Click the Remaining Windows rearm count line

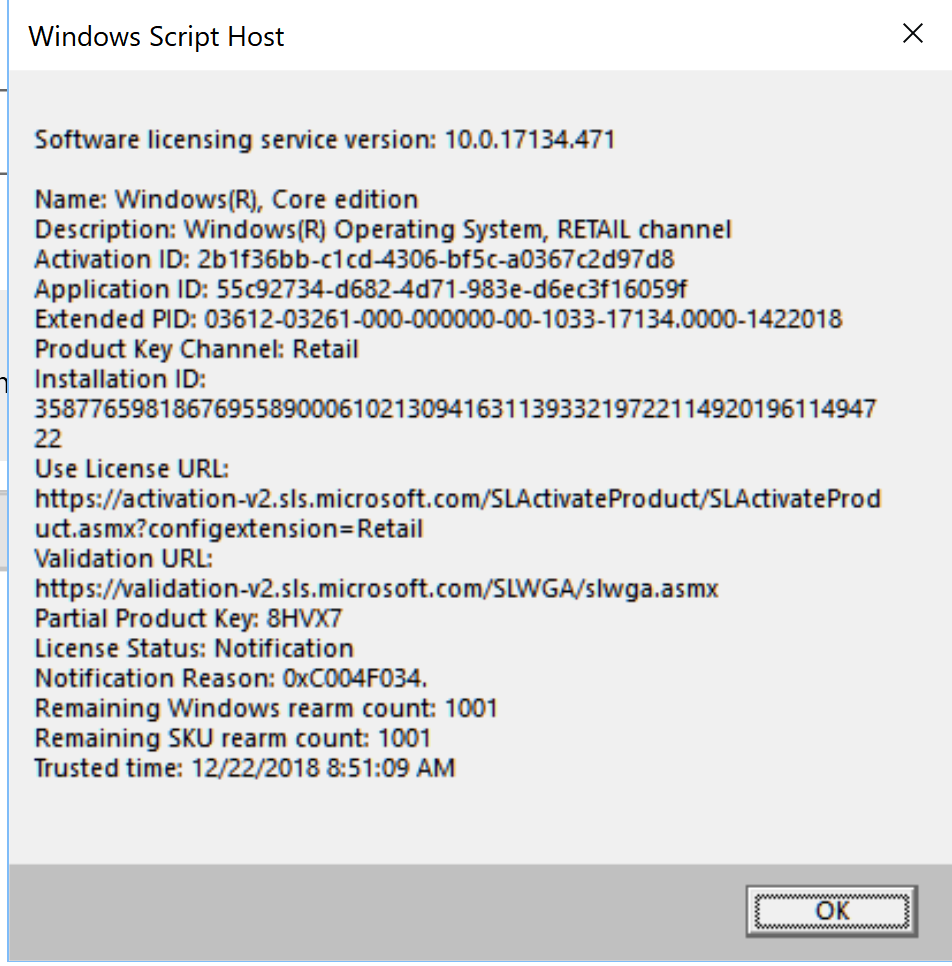click(266, 708)
